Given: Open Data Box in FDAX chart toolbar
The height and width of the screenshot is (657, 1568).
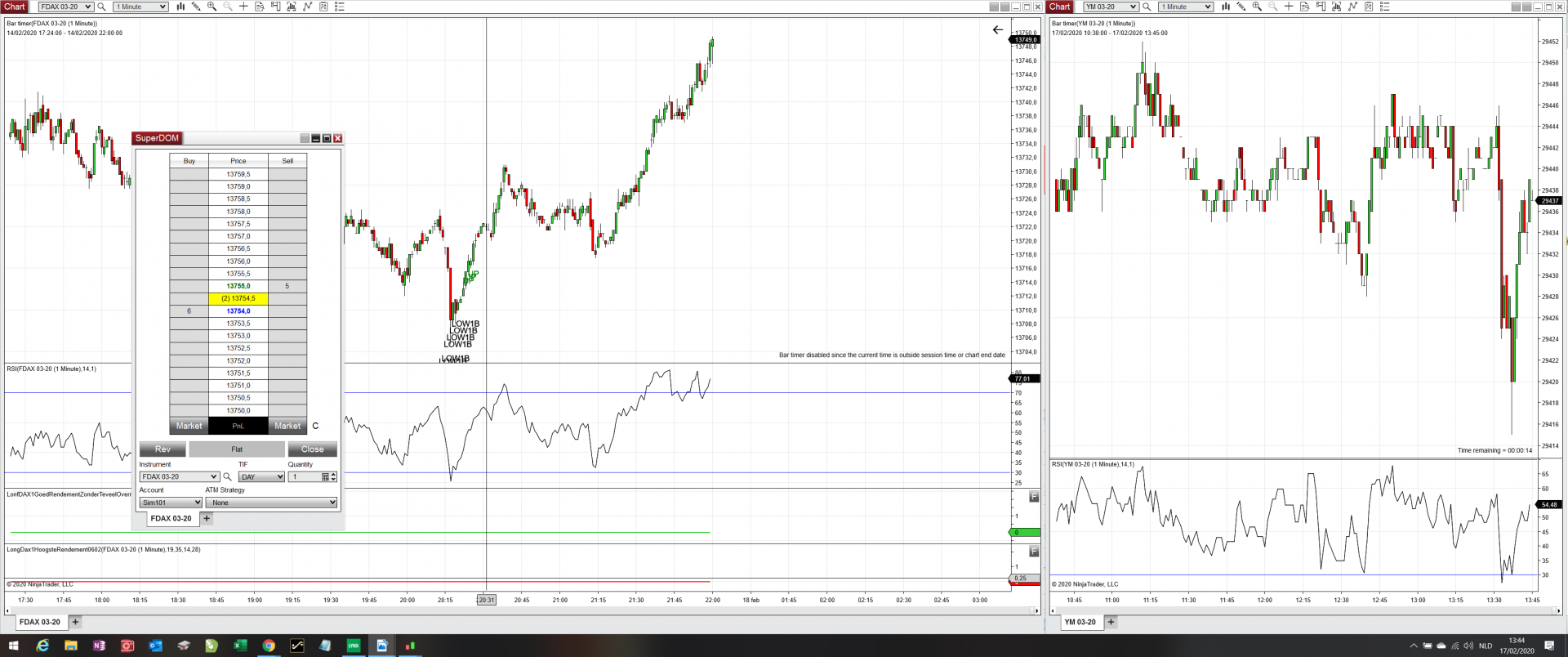Looking at the screenshot, I should coord(260,7).
